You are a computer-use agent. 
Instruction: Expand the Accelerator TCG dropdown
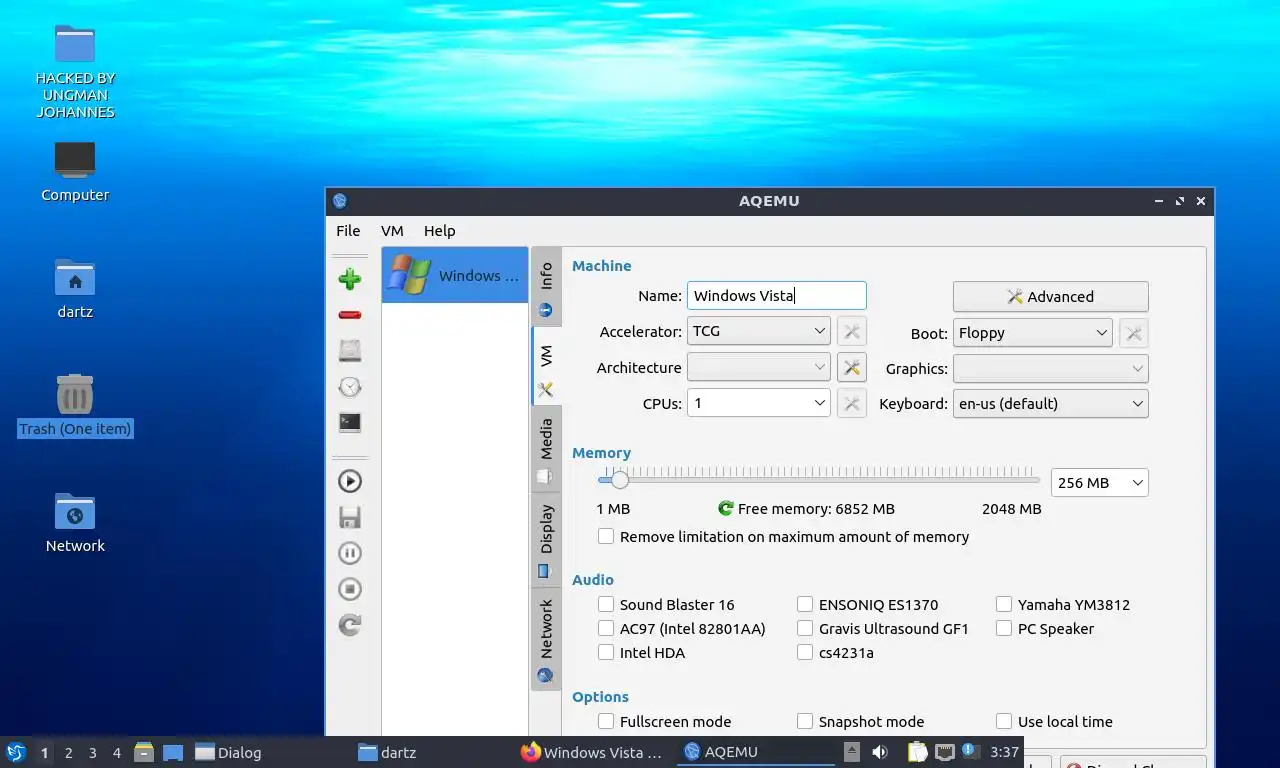pos(759,331)
